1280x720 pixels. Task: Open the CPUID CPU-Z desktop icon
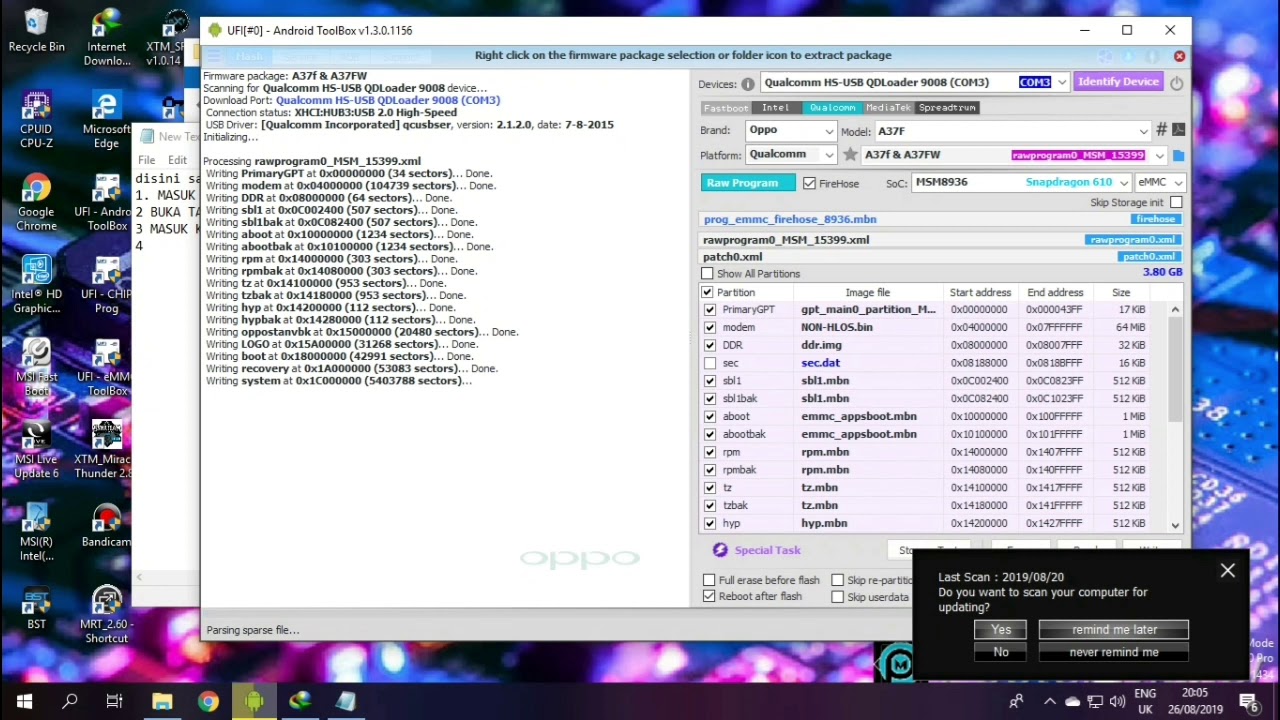point(36,120)
